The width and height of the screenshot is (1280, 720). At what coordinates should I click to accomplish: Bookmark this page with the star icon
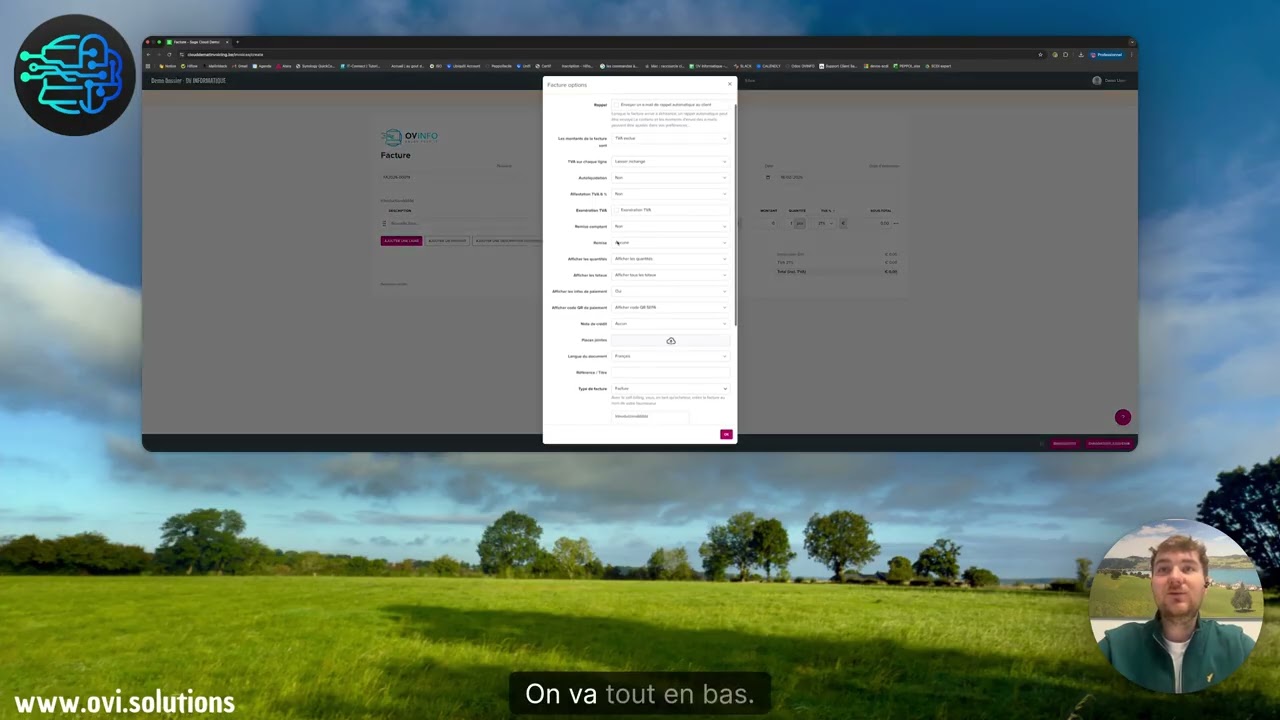(1040, 54)
